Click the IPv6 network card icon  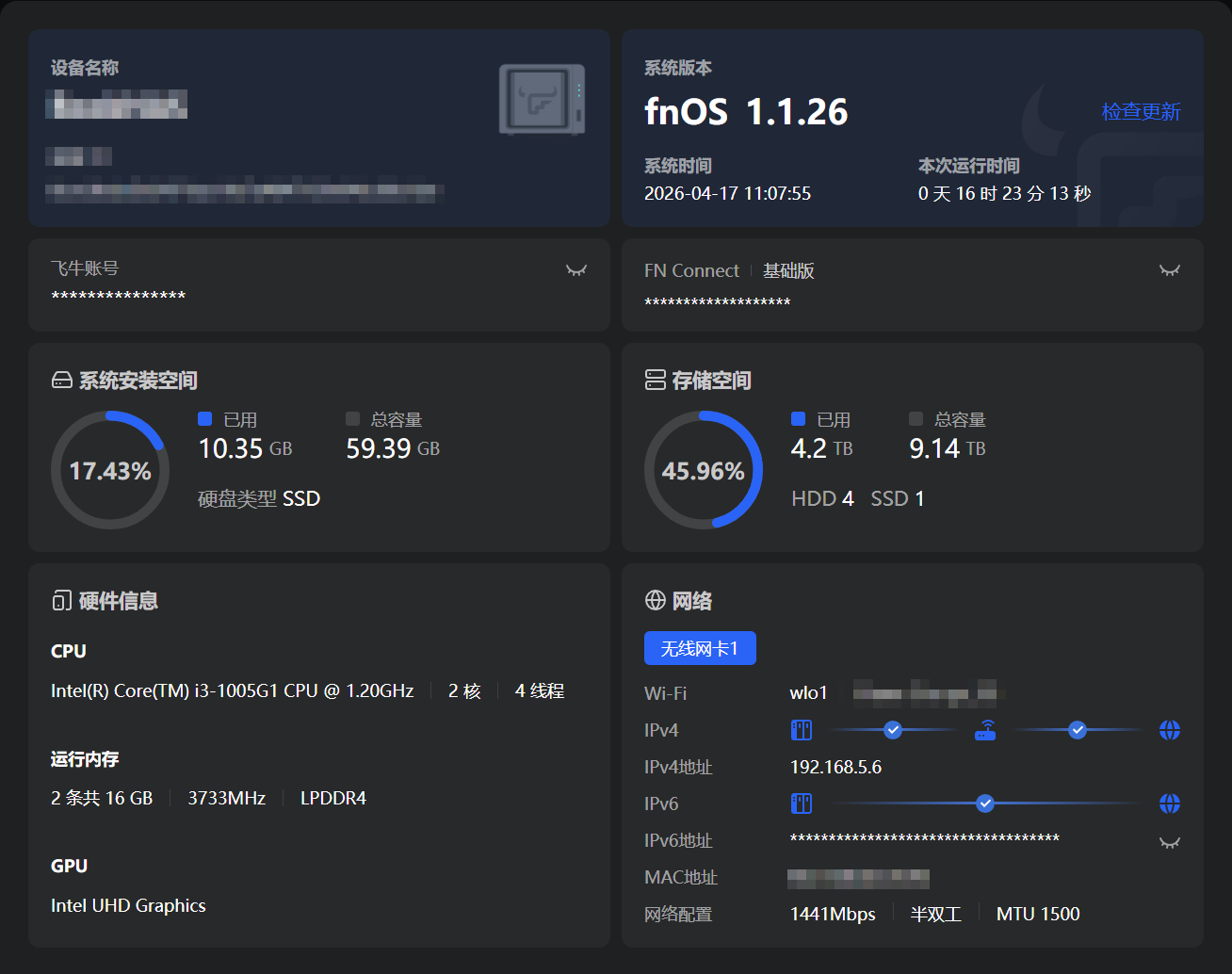[x=802, y=804]
